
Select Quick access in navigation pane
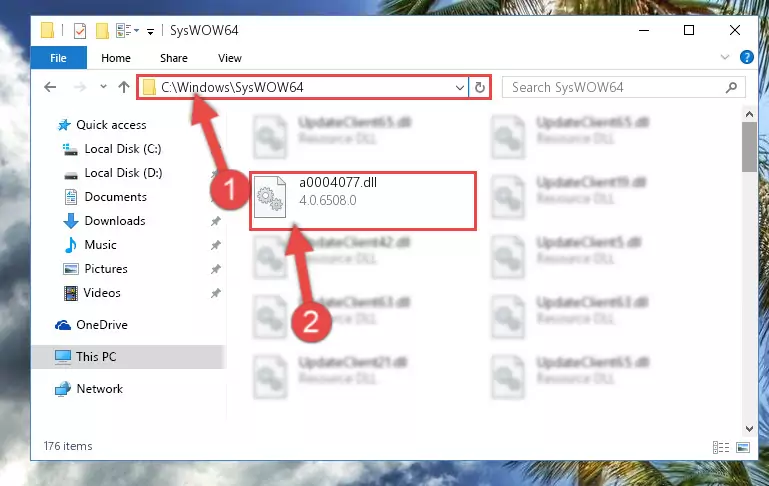111,125
